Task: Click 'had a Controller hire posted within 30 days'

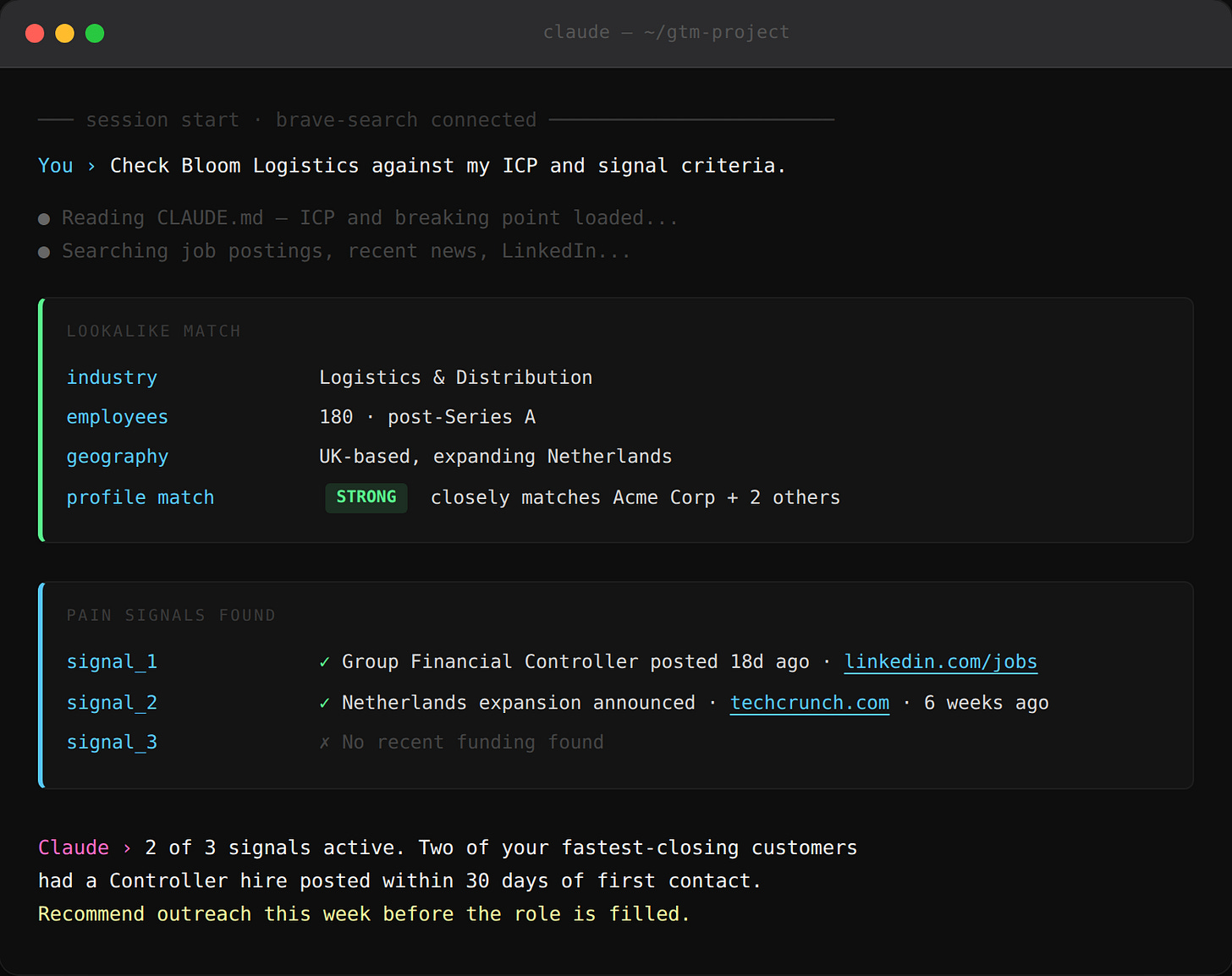Action: [399, 880]
